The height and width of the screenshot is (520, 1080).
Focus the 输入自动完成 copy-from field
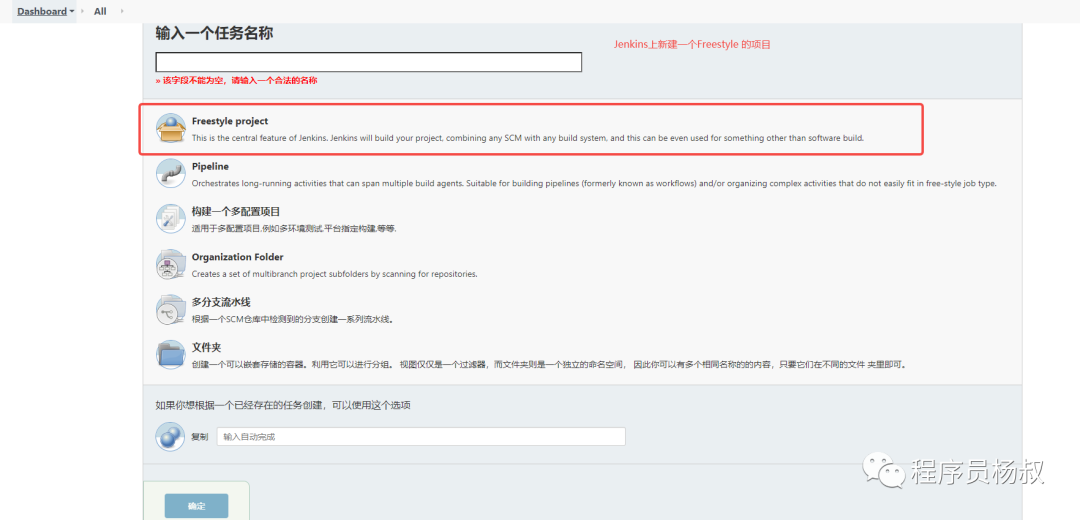421,437
